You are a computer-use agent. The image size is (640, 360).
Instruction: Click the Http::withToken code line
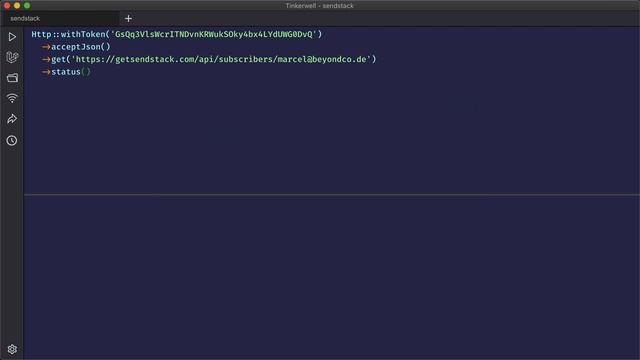point(177,34)
